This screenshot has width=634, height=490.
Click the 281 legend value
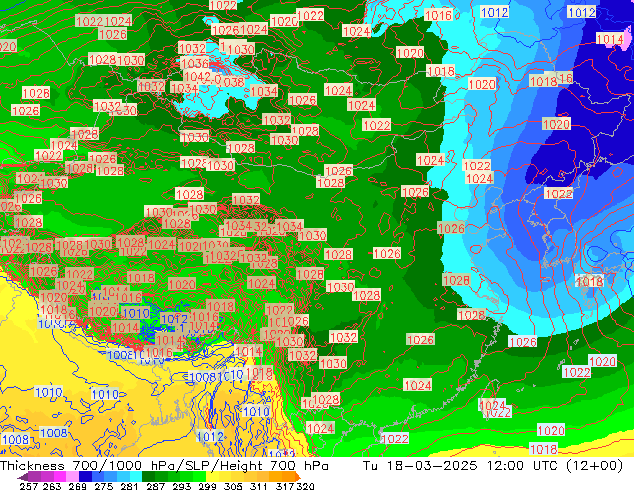129,486
